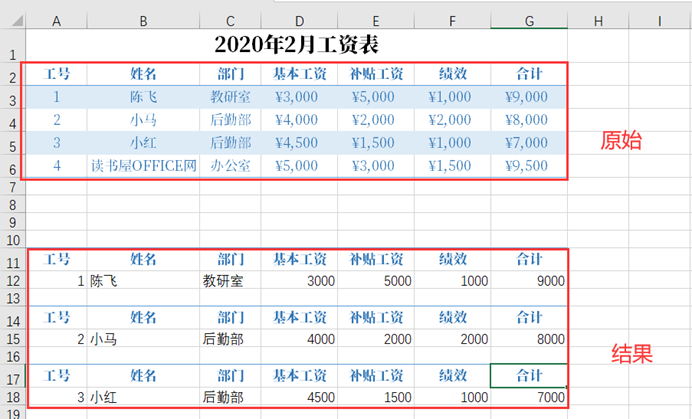The image size is (692, 419).
Task: Click cell showing ¥4,500
Action: pyautogui.click(x=299, y=143)
